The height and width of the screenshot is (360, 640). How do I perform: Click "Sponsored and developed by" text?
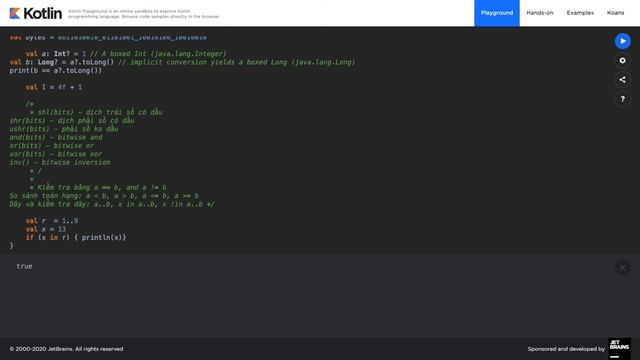566,349
